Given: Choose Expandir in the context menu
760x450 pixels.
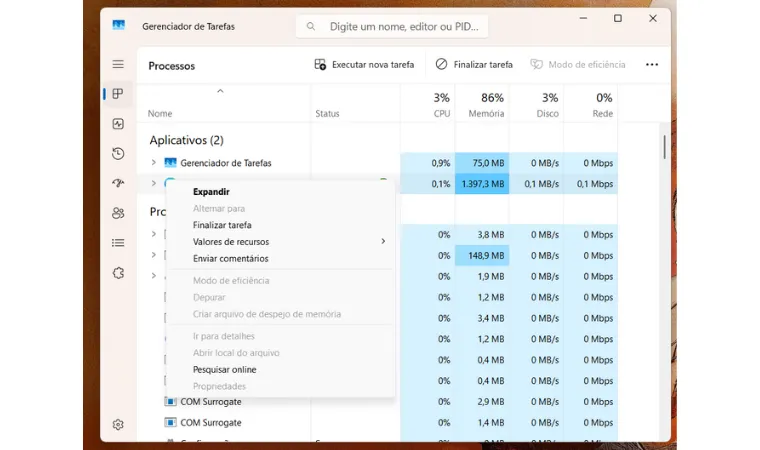Looking at the screenshot, I should (211, 192).
